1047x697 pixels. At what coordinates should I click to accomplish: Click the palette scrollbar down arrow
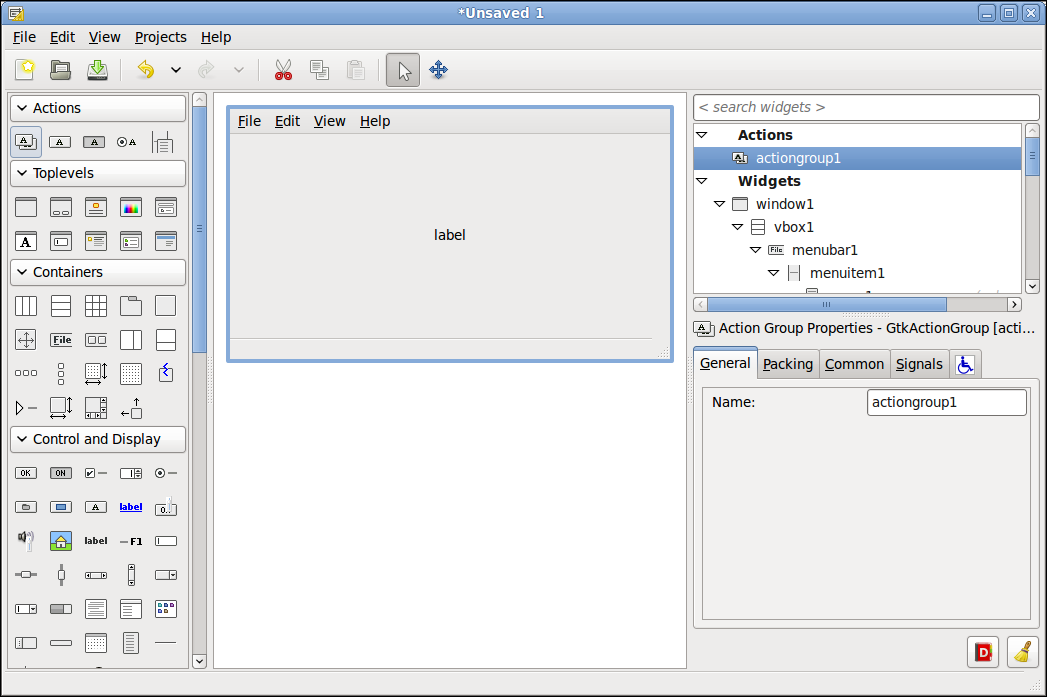tap(199, 662)
